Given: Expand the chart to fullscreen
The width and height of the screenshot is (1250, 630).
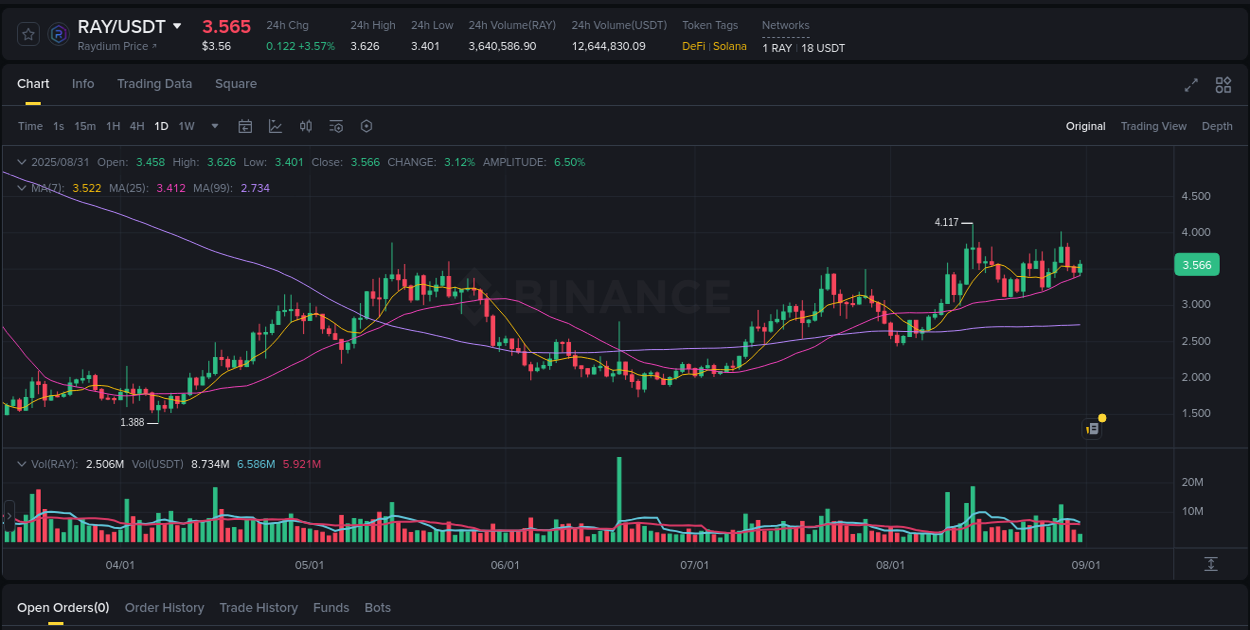Looking at the screenshot, I should click(x=1190, y=86).
